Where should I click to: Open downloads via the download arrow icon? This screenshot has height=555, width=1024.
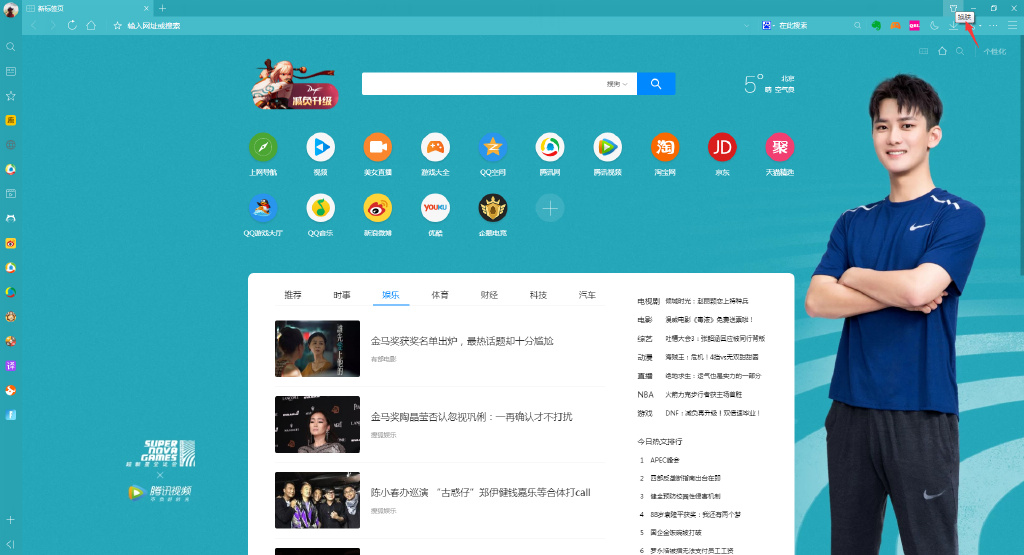(x=953, y=25)
